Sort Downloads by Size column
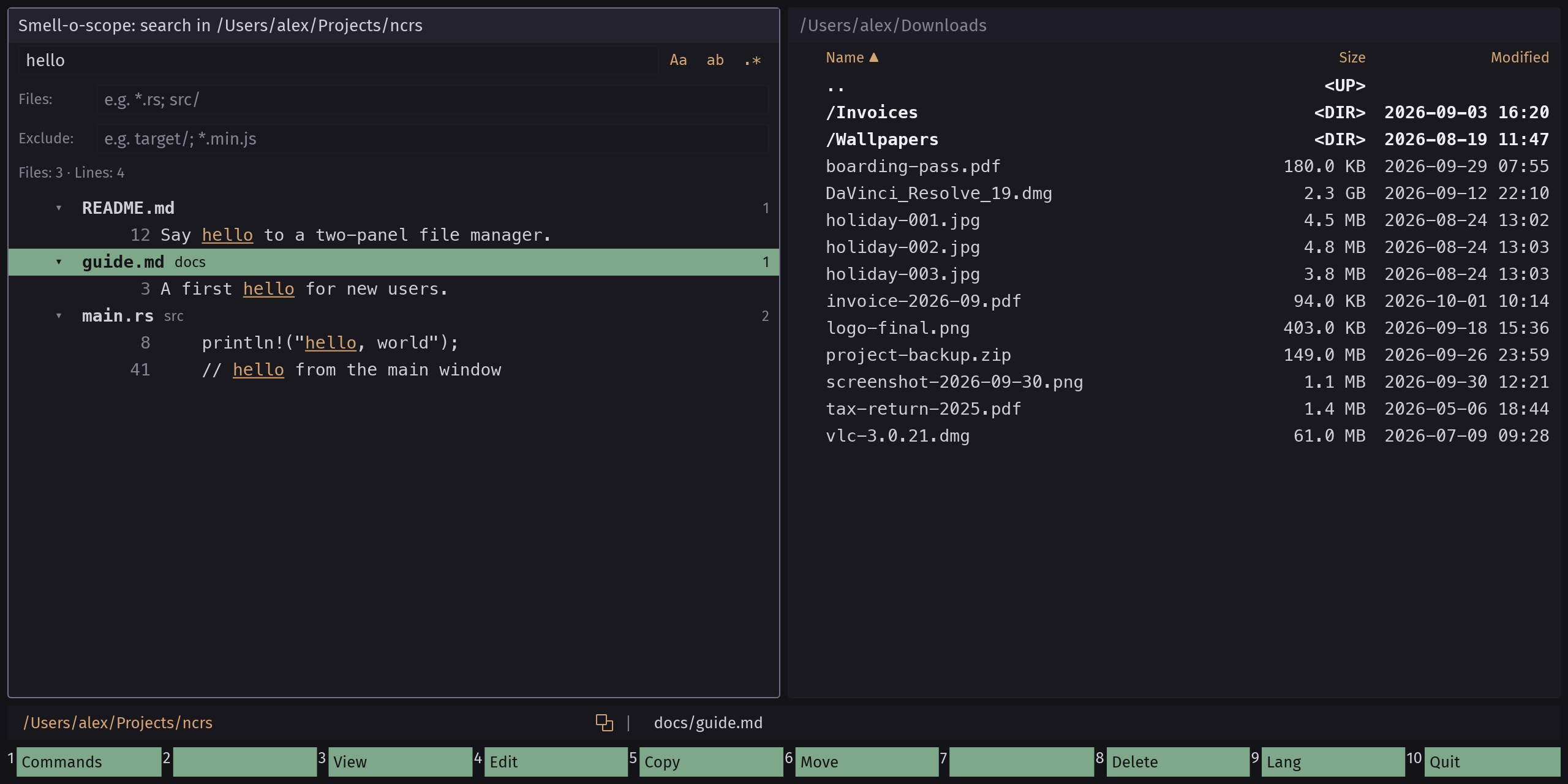This screenshot has width=1568, height=784. 1352,58
